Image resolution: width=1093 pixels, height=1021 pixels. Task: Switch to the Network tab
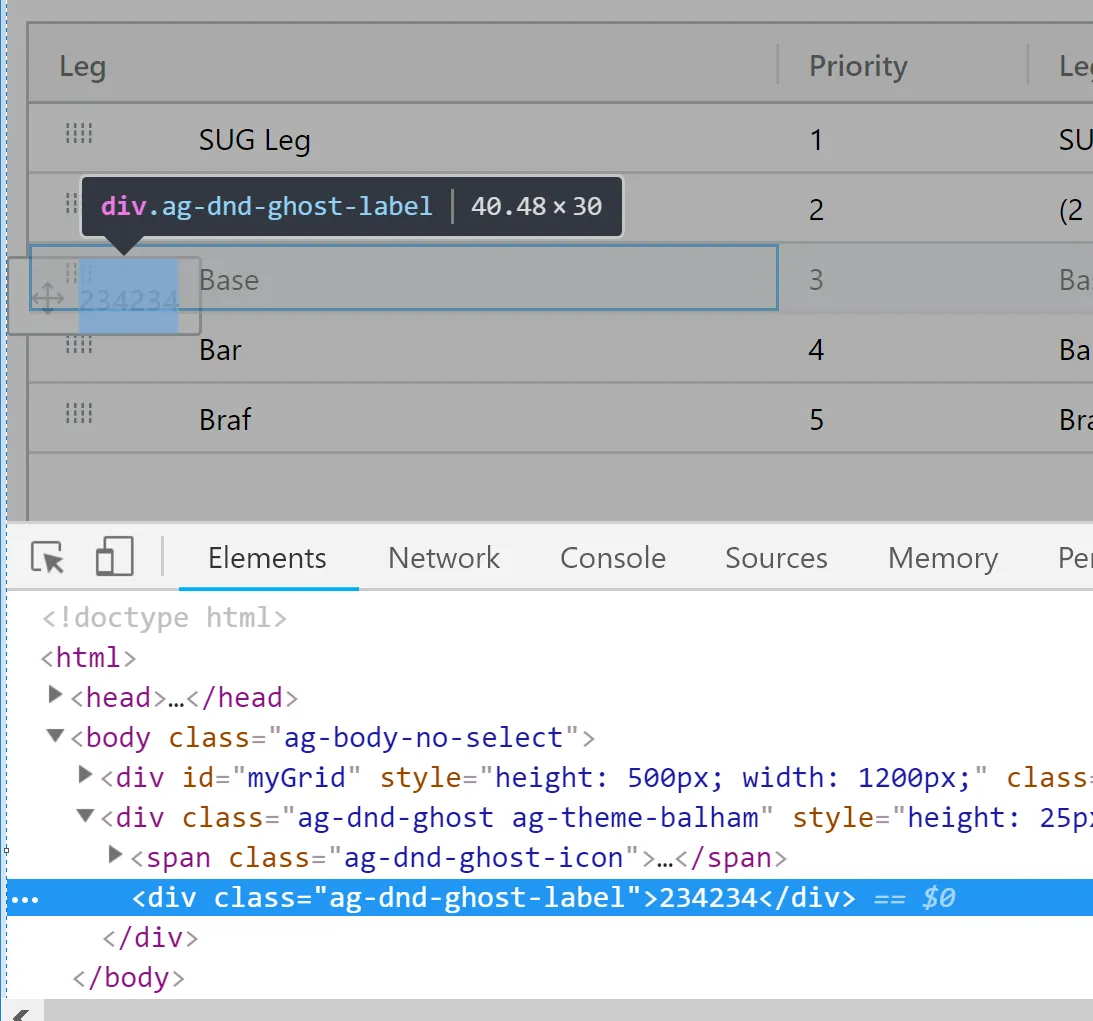pos(443,558)
